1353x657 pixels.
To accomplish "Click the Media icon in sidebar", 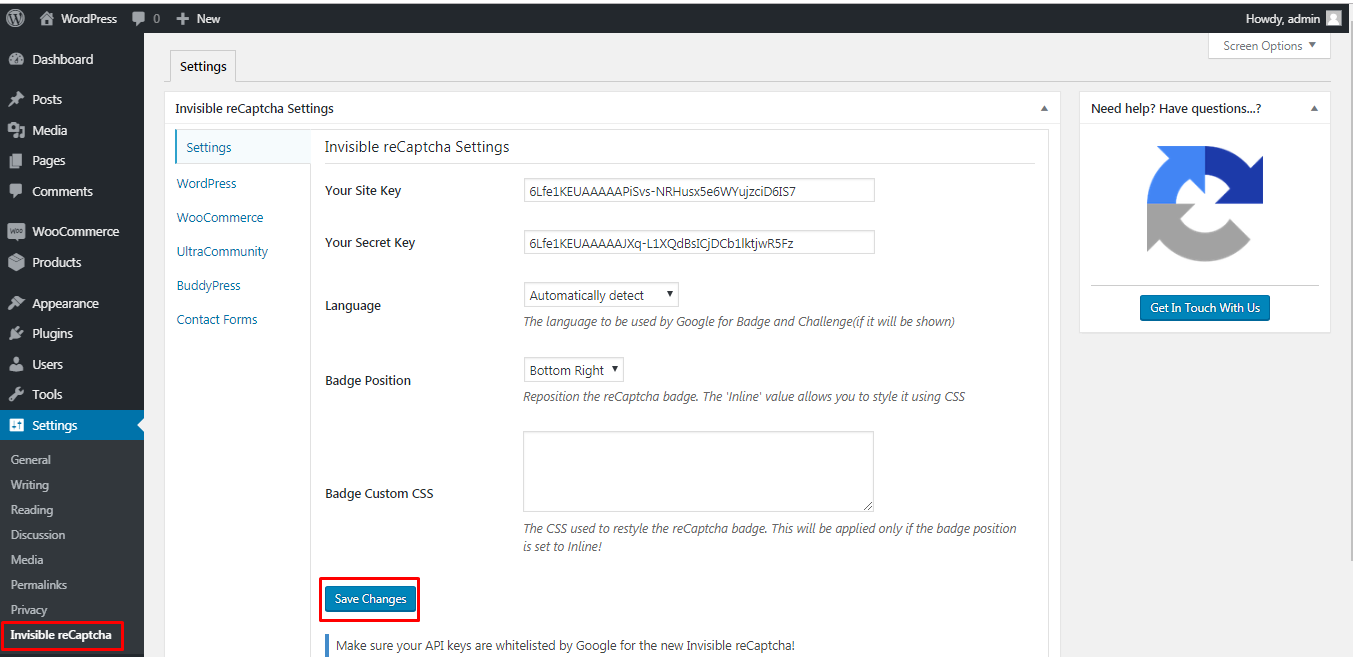I will point(16,130).
